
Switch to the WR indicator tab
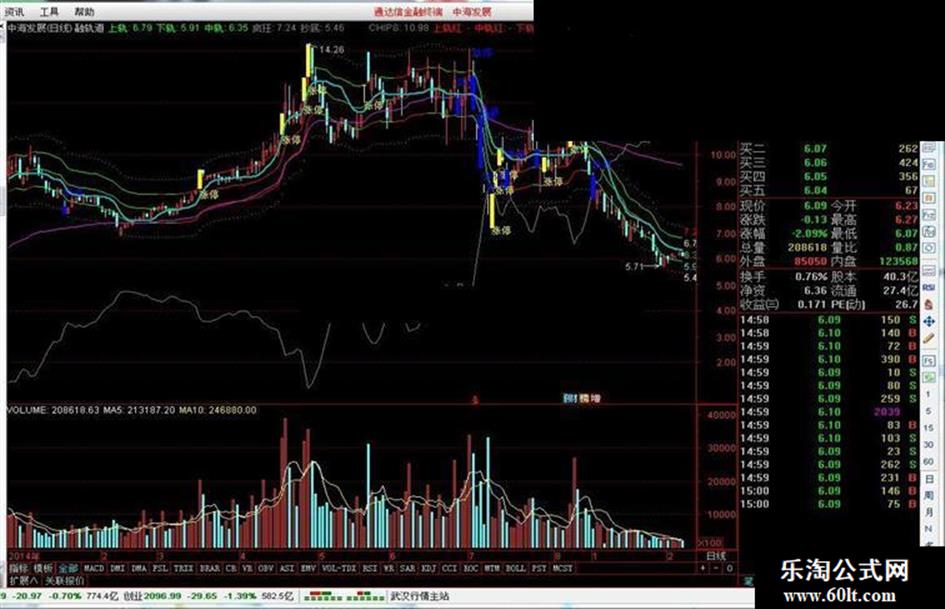pos(389,568)
